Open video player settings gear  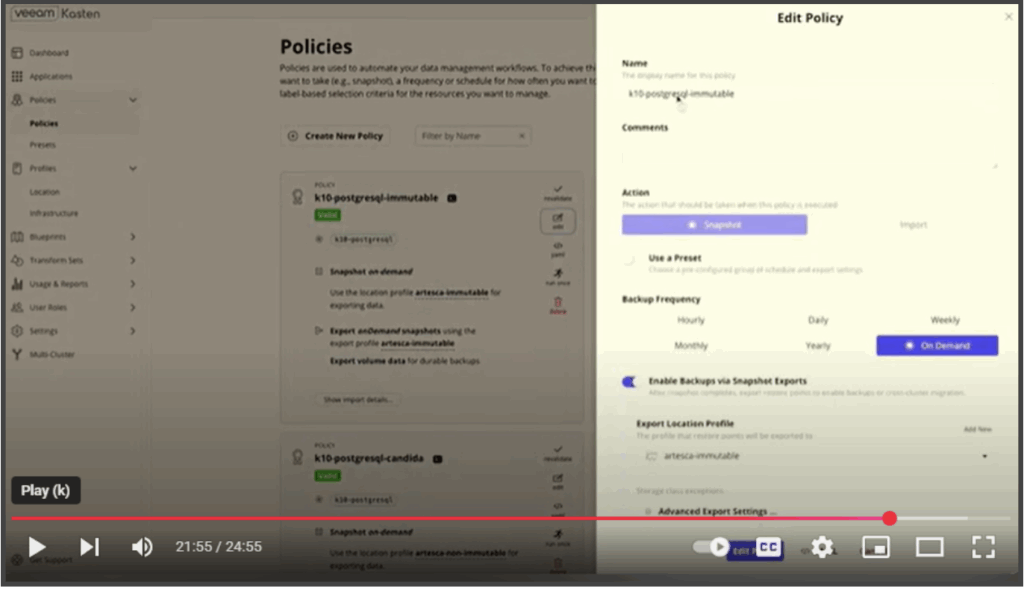(x=822, y=547)
